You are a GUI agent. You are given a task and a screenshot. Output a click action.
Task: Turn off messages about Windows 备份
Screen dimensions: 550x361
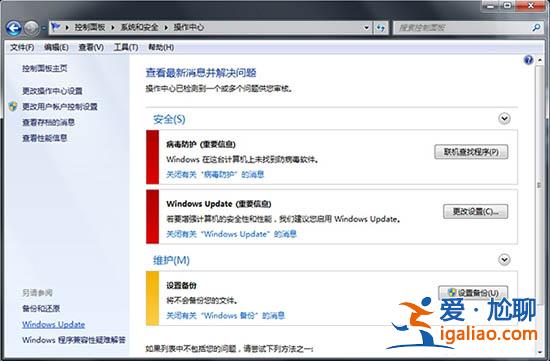tap(225, 315)
